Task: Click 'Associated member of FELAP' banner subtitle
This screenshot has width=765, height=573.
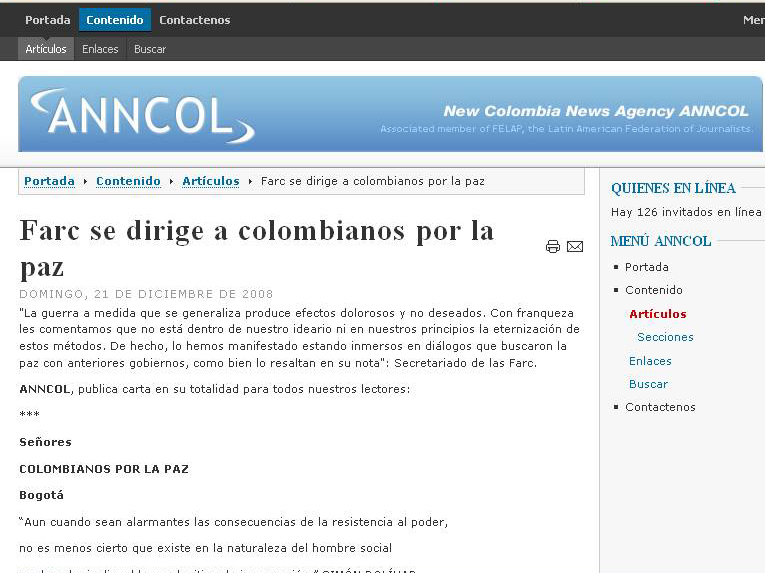Action: pyautogui.click(x=566, y=129)
